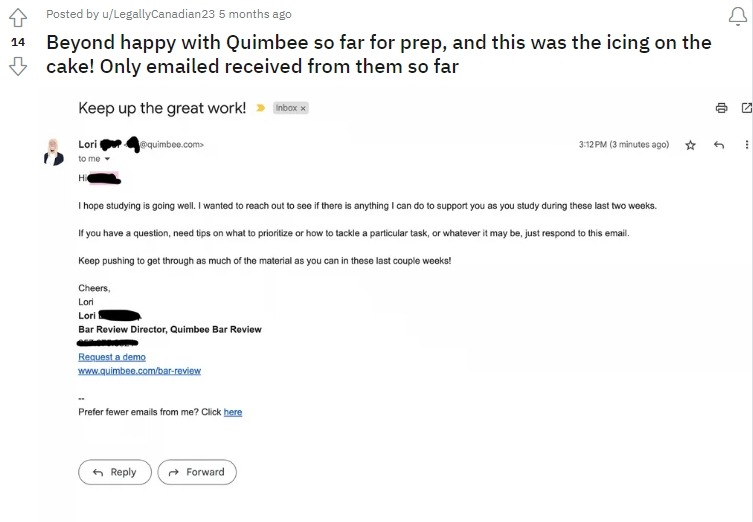
Task: Print the email with printer icon
Action: pyautogui.click(x=721, y=108)
